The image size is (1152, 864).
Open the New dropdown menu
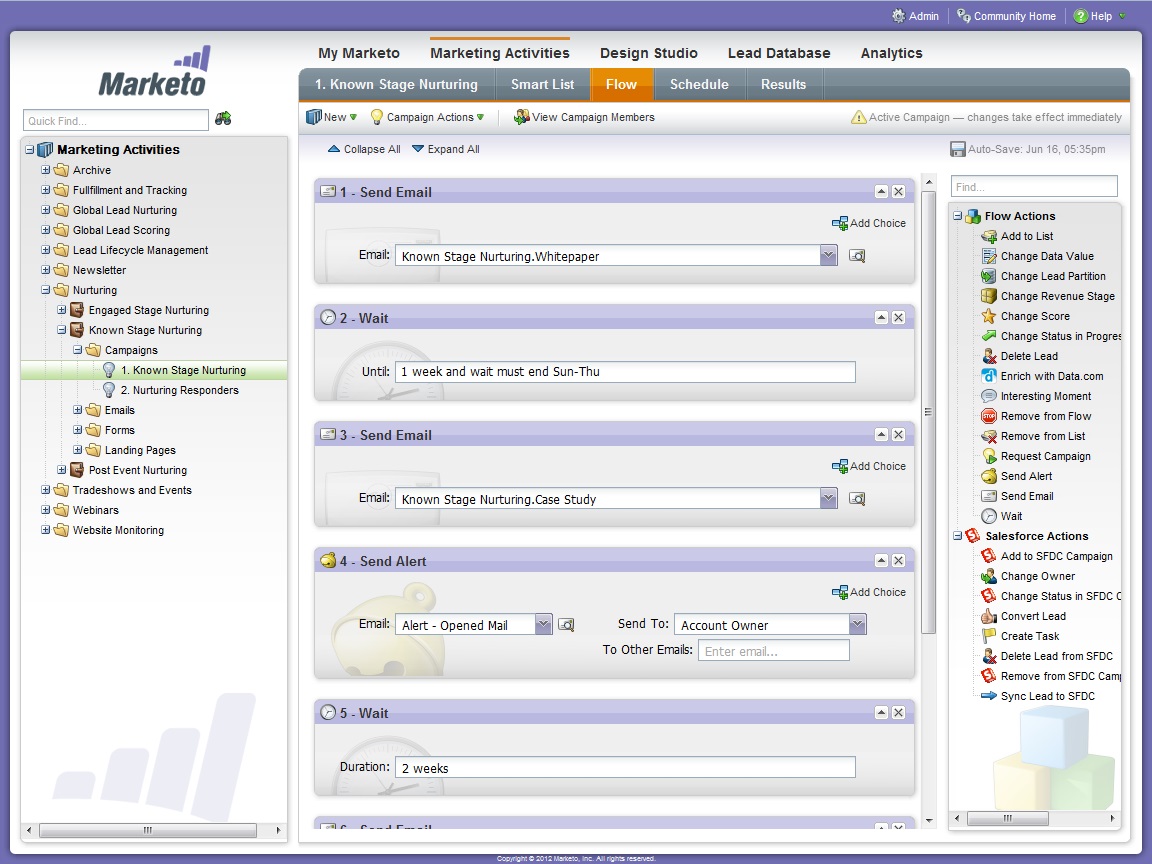(x=331, y=117)
